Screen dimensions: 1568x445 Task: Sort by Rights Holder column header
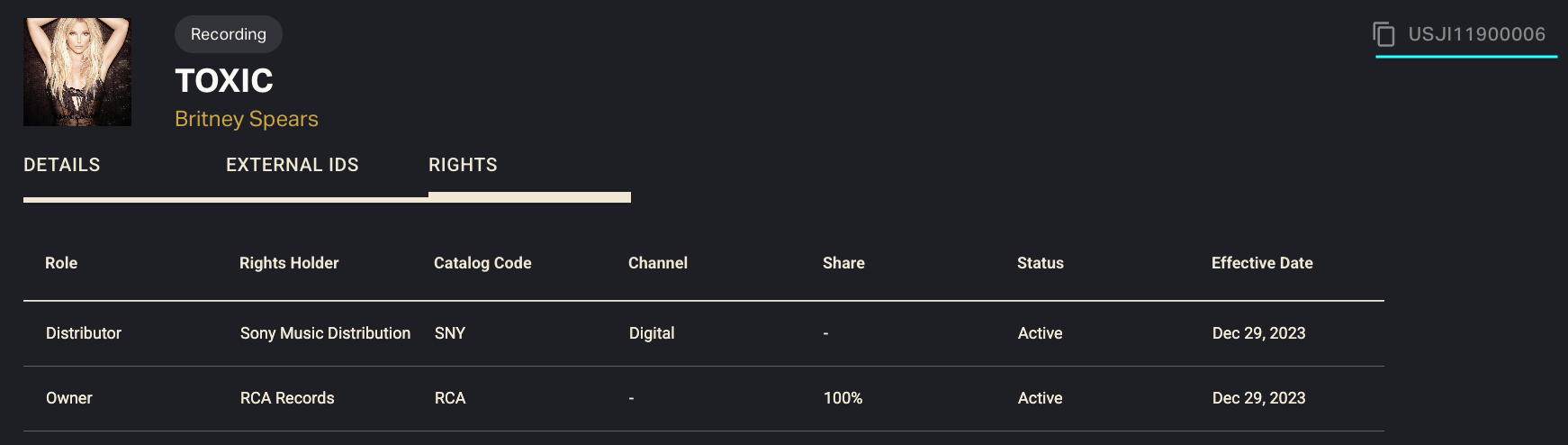[x=289, y=263]
